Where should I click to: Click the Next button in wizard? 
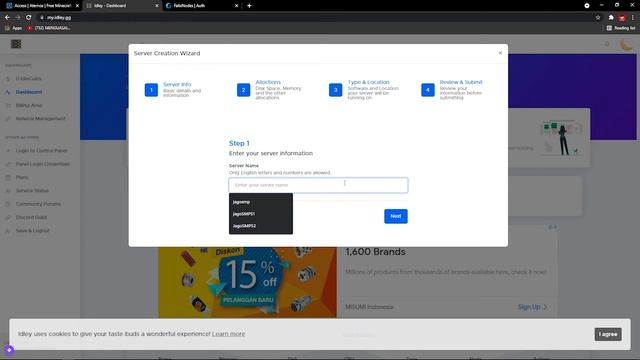(396, 216)
